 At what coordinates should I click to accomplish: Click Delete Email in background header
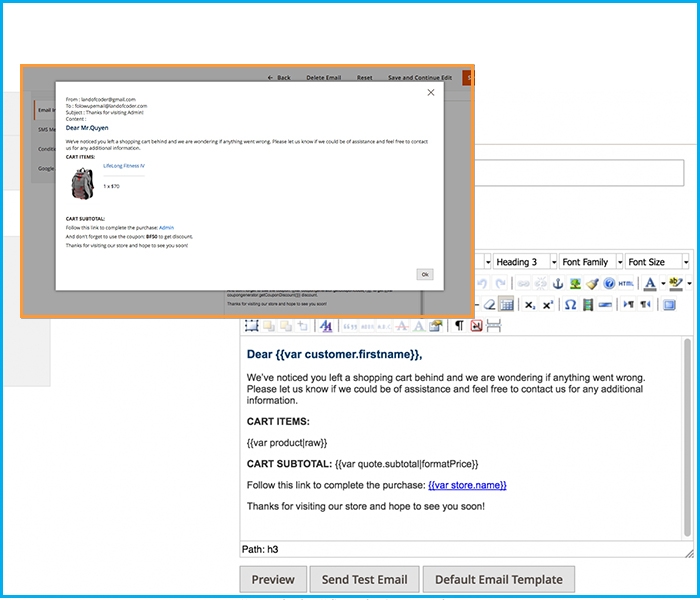(x=324, y=78)
